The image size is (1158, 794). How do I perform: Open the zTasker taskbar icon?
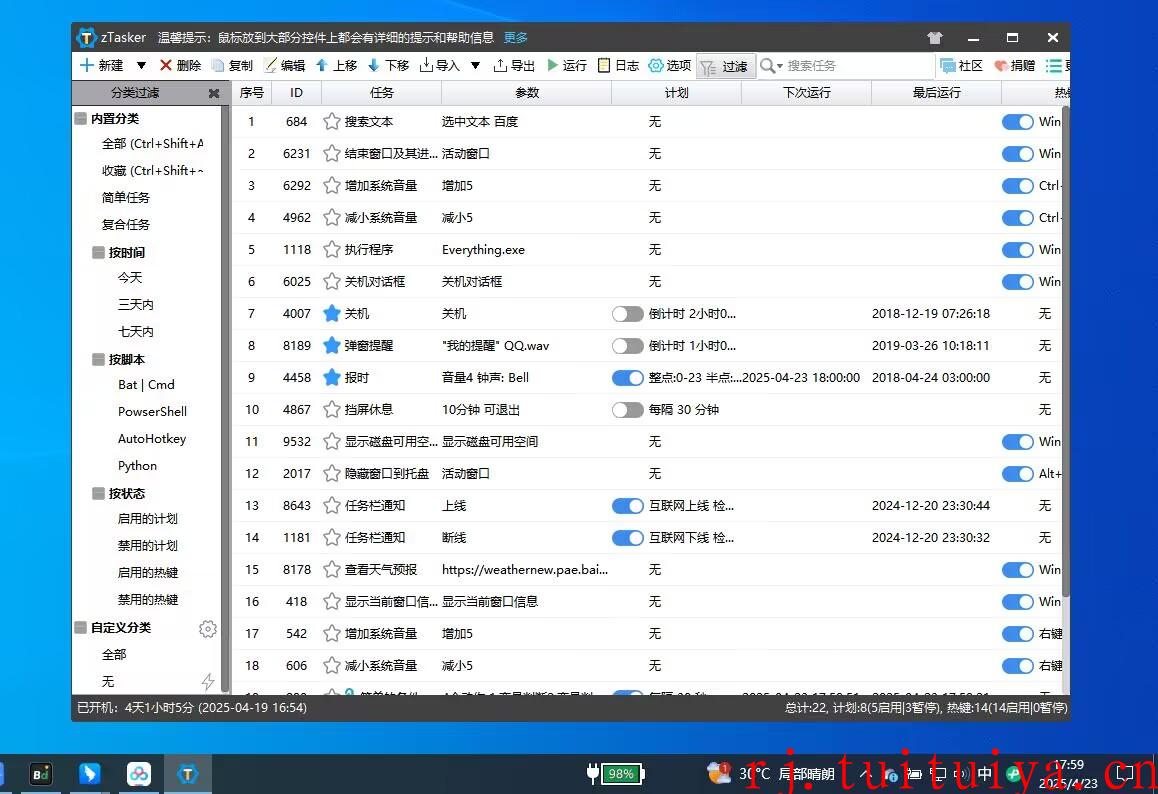pyautogui.click(x=188, y=774)
